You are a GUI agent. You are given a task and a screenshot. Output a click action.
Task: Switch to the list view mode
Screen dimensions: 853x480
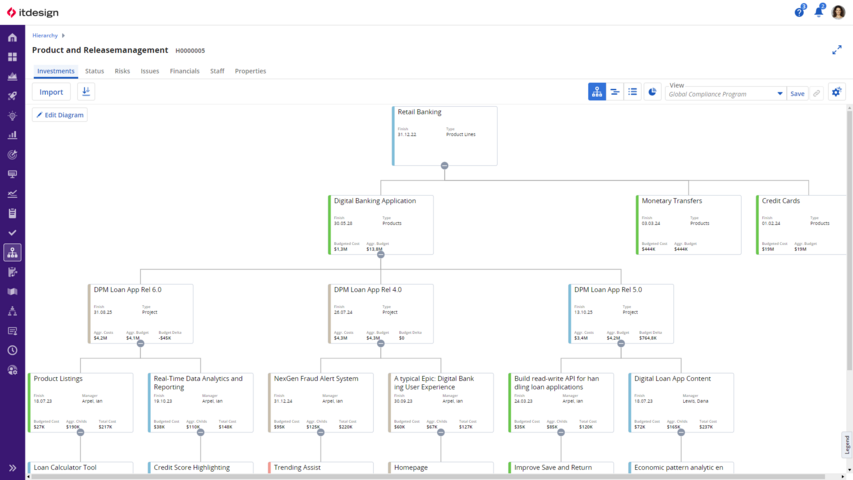633,92
